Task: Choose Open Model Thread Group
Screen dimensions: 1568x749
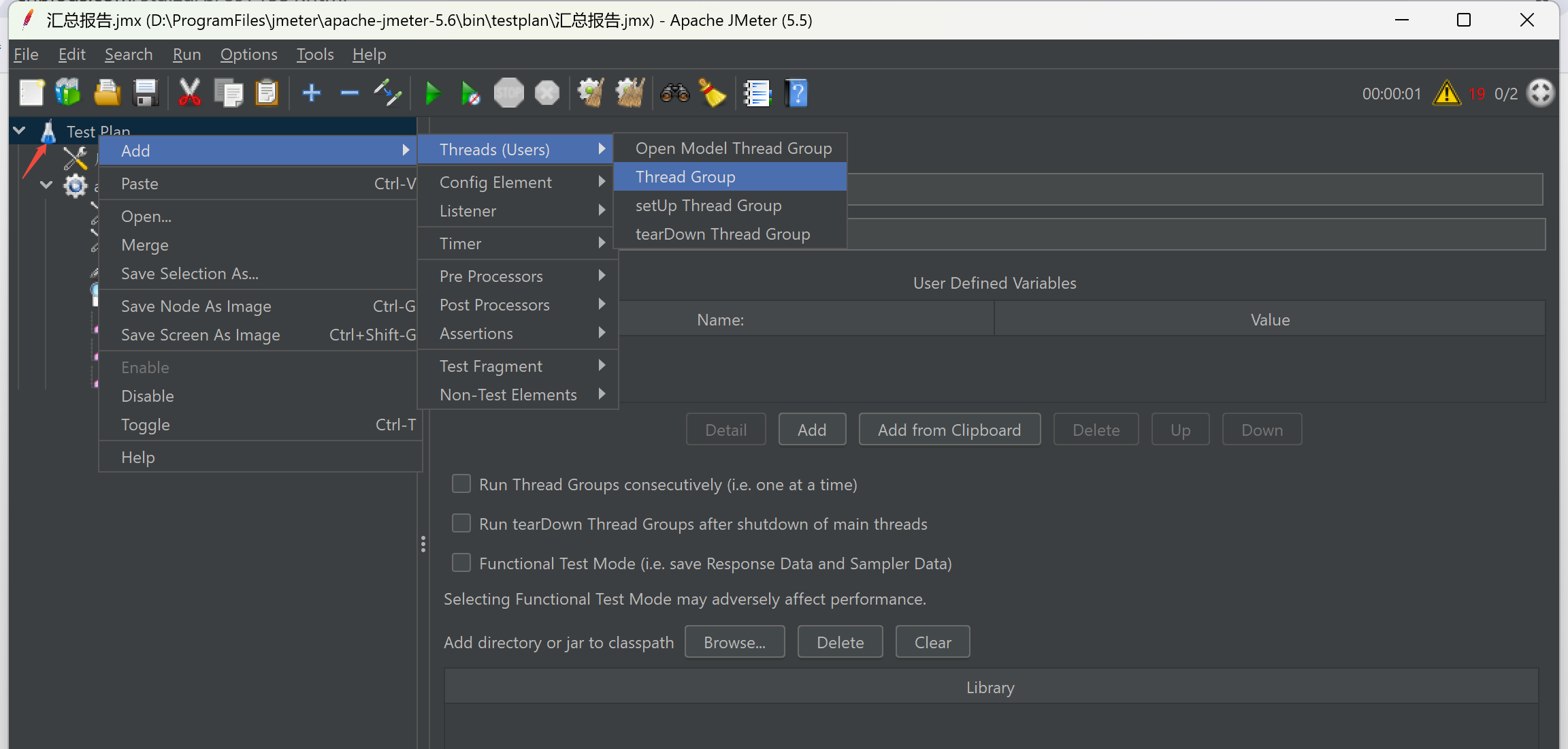Action: (x=730, y=148)
